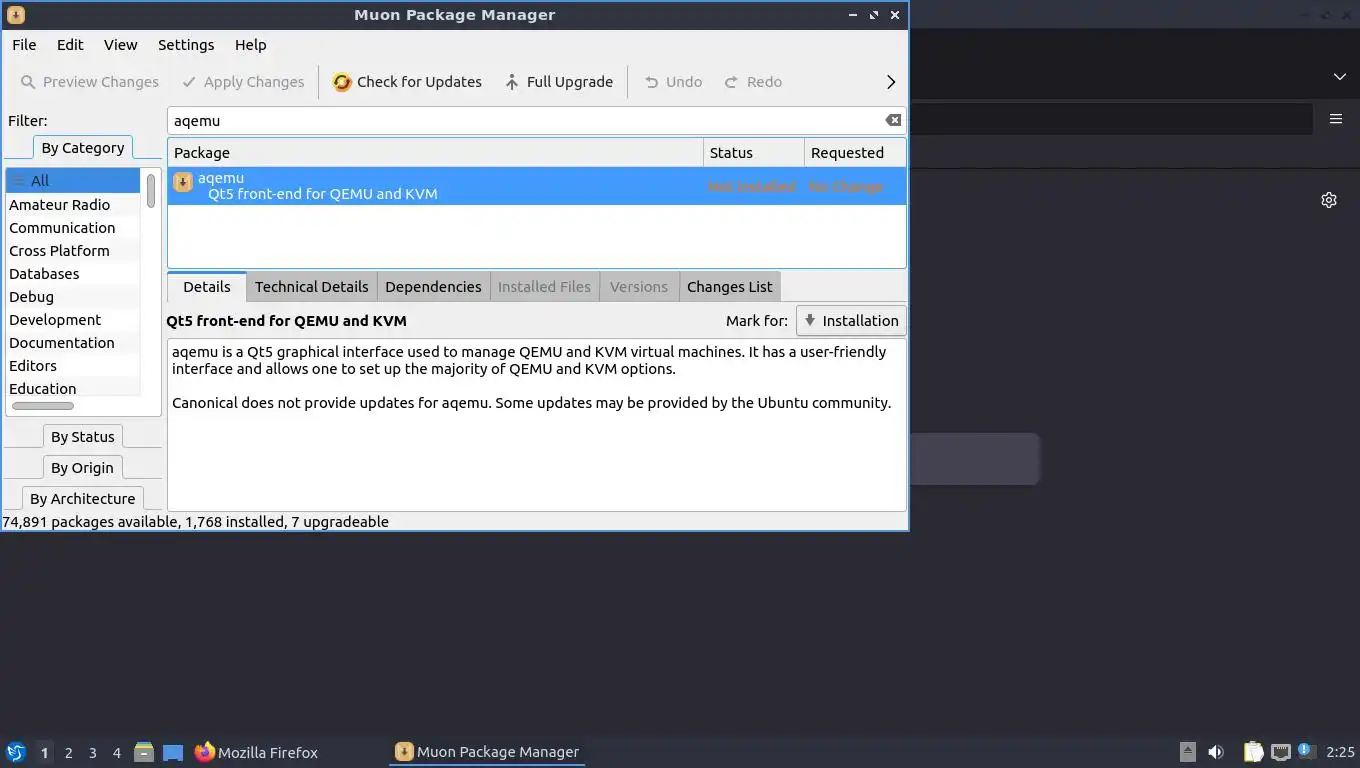The image size is (1360, 768).
Task: Click the category list horizontal scrollbar
Action: pos(43,406)
